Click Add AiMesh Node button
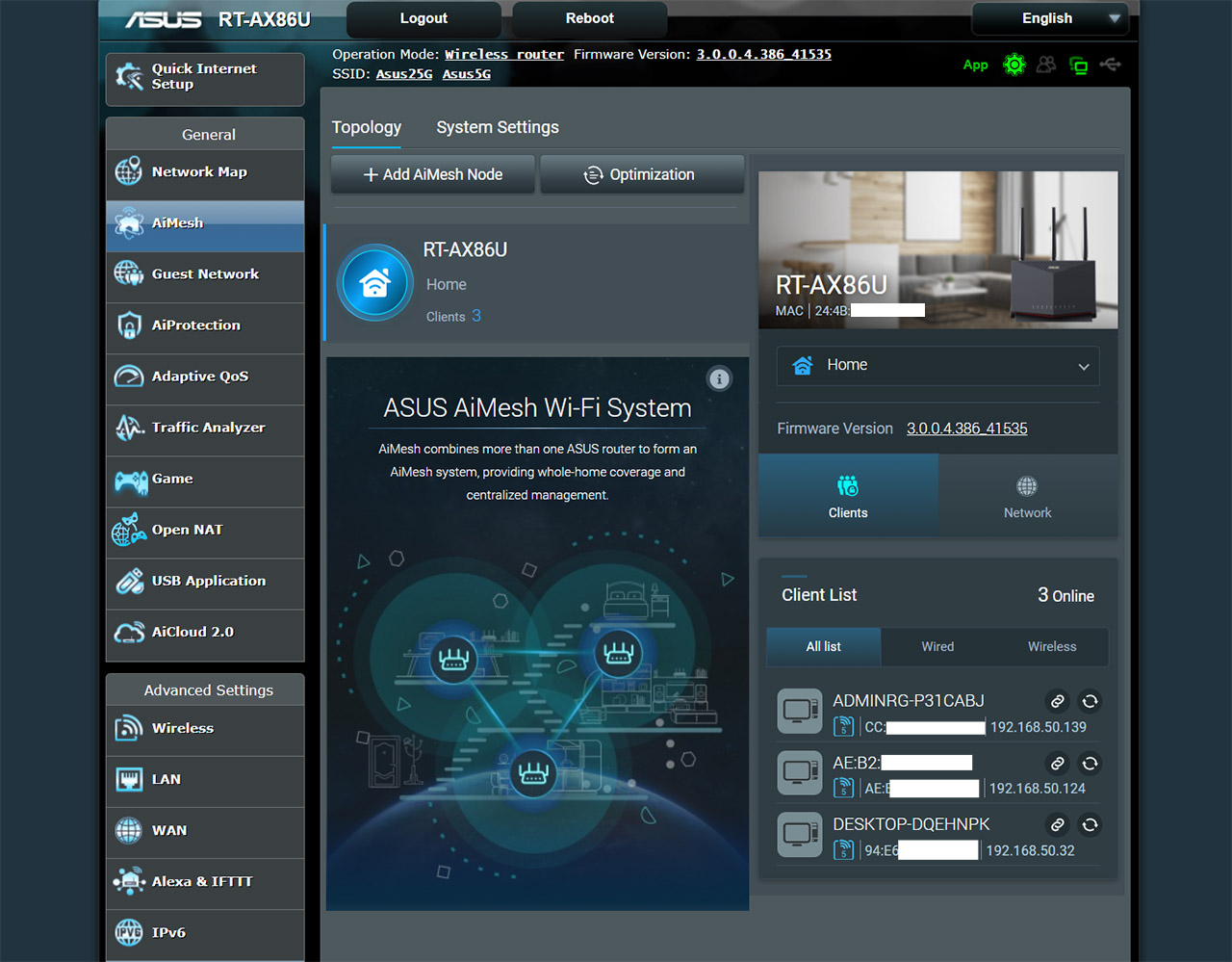The height and width of the screenshot is (962, 1232). [x=433, y=174]
